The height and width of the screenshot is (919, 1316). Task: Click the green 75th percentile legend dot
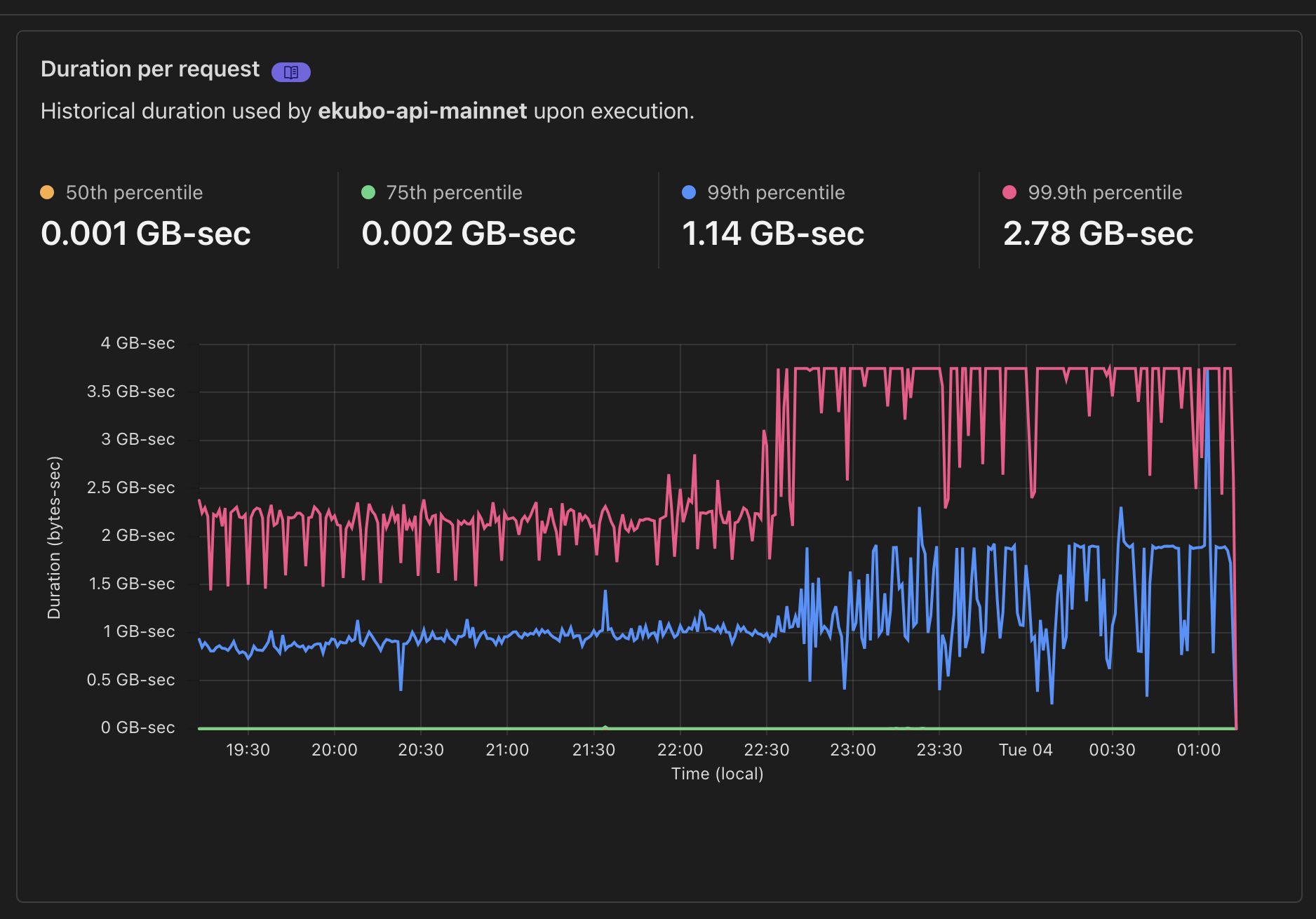(368, 190)
